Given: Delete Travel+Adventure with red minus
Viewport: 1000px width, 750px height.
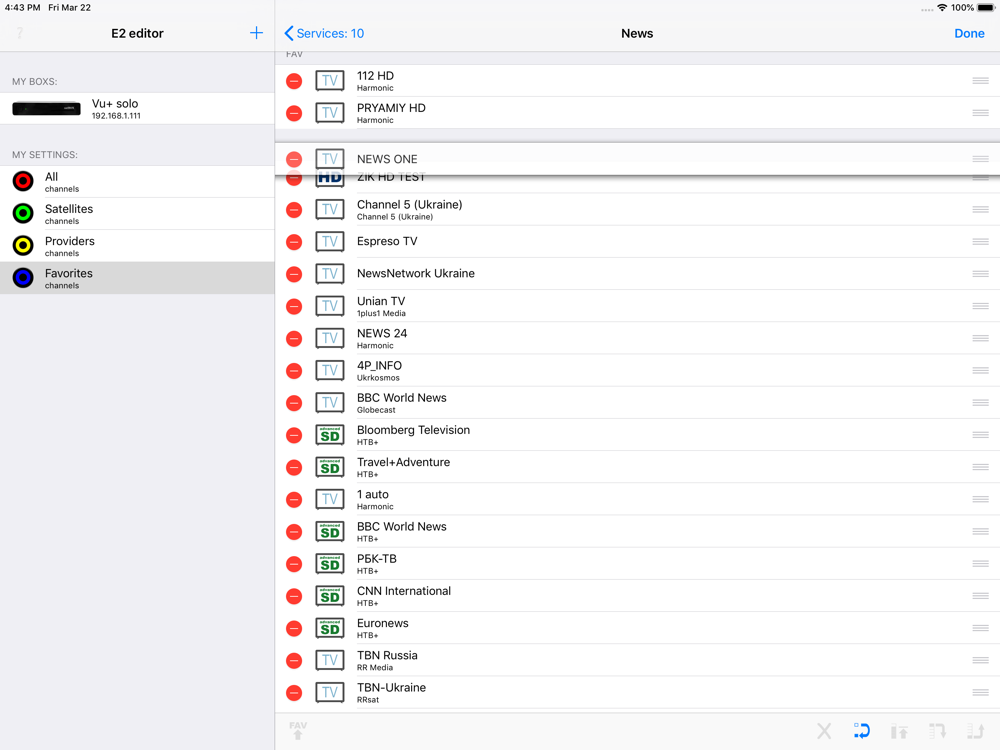Looking at the screenshot, I should pos(294,467).
